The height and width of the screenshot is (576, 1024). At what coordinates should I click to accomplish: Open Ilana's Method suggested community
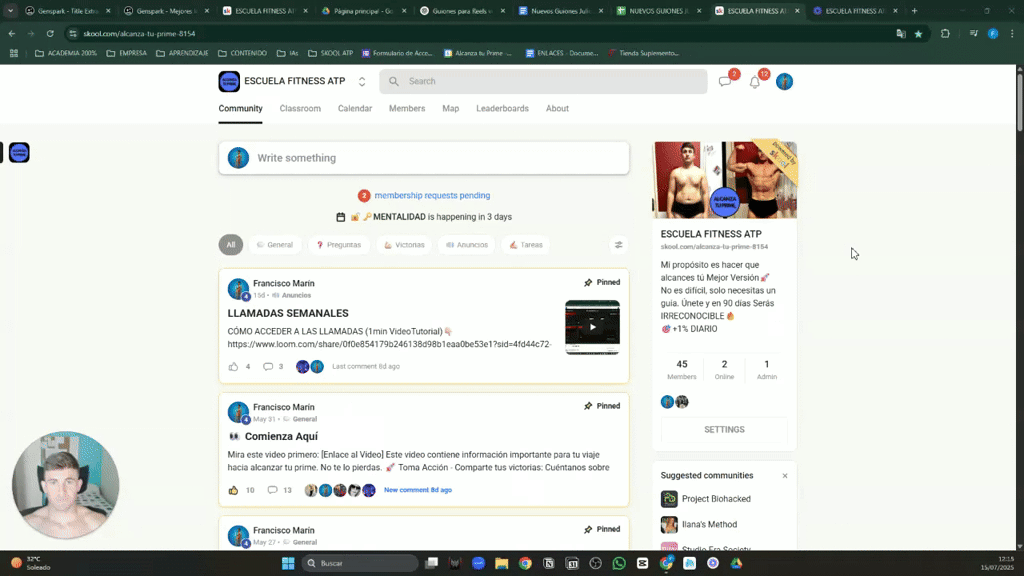(x=709, y=524)
